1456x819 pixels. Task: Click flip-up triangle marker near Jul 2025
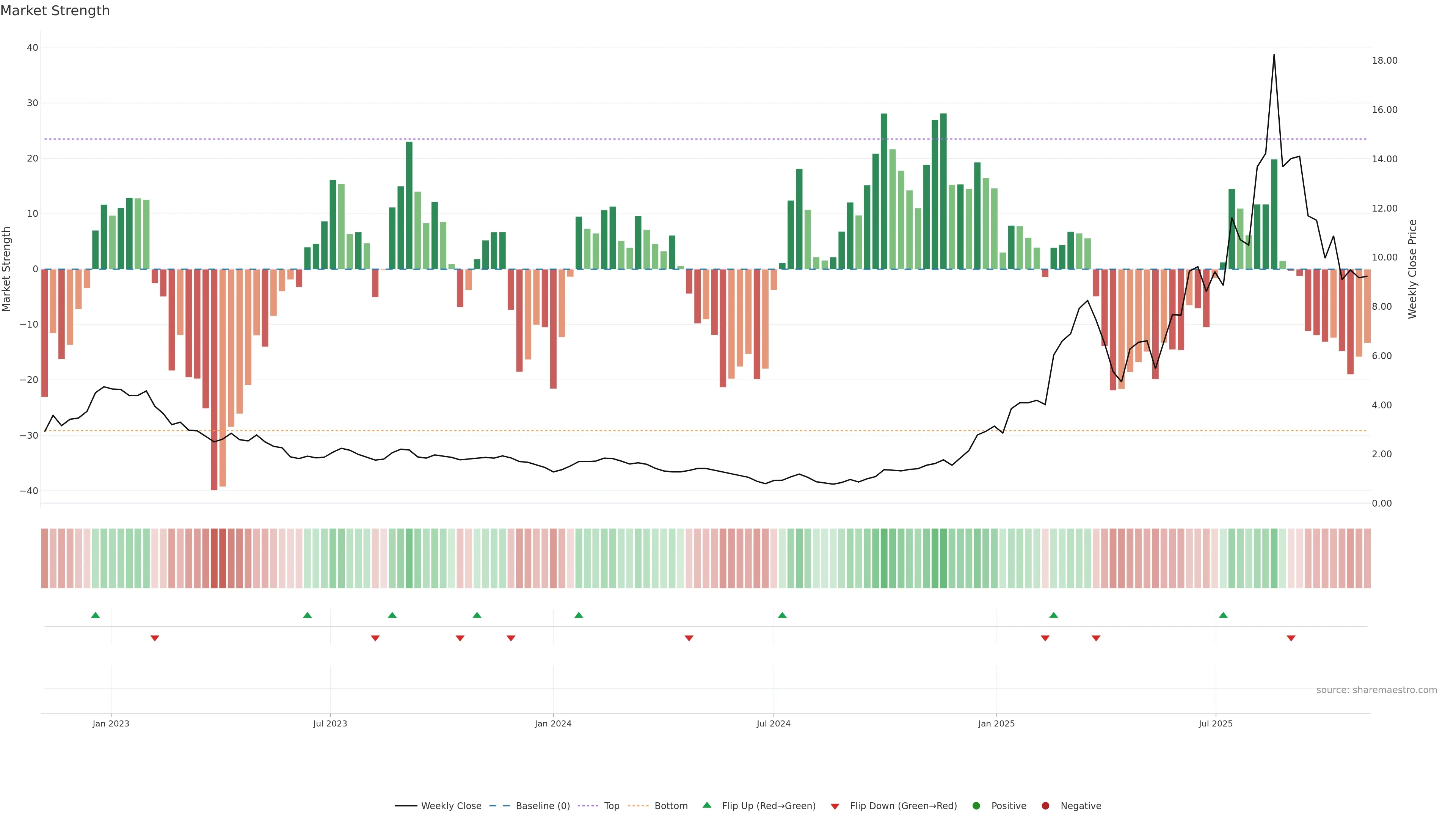(1223, 615)
